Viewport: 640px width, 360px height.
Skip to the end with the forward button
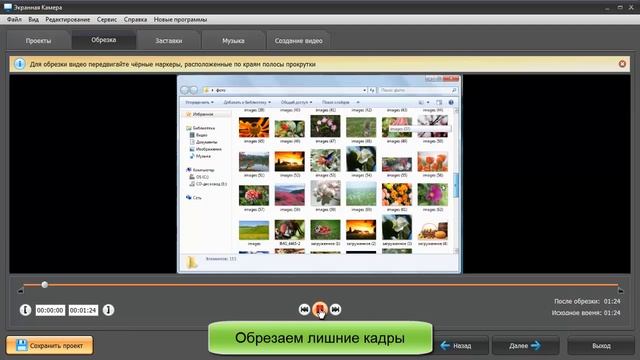[336, 310]
